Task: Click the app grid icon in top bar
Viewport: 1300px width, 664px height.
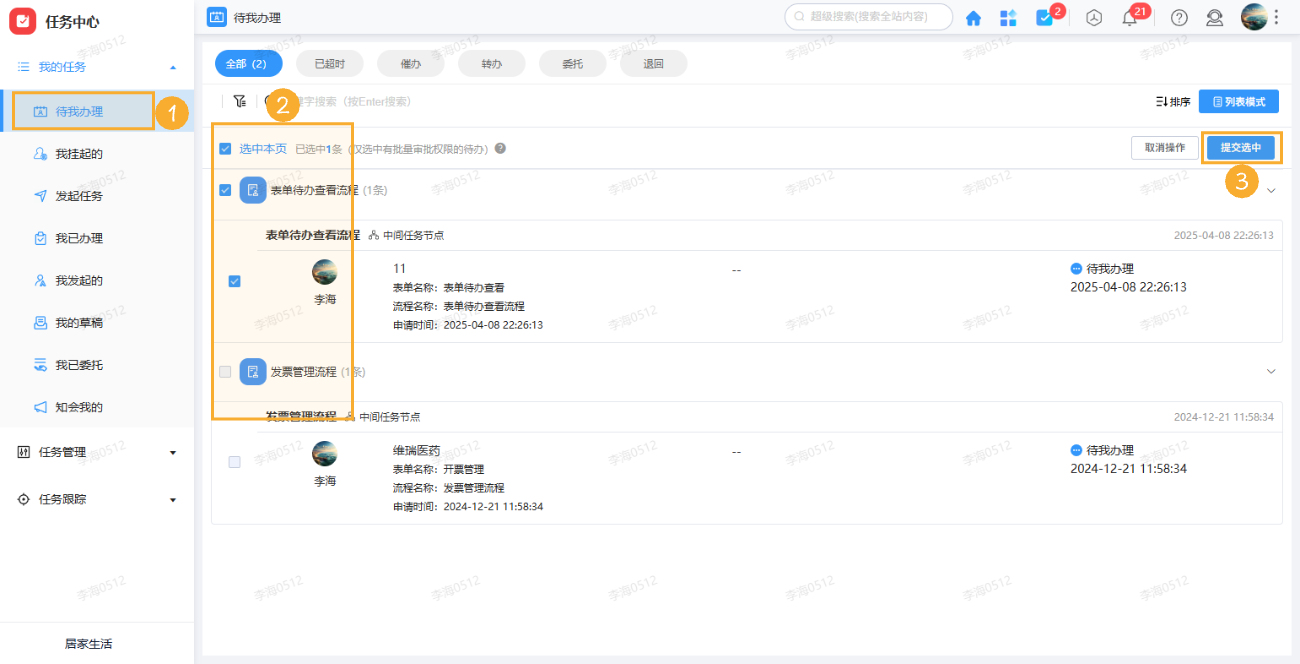Action: pyautogui.click(x=1008, y=17)
